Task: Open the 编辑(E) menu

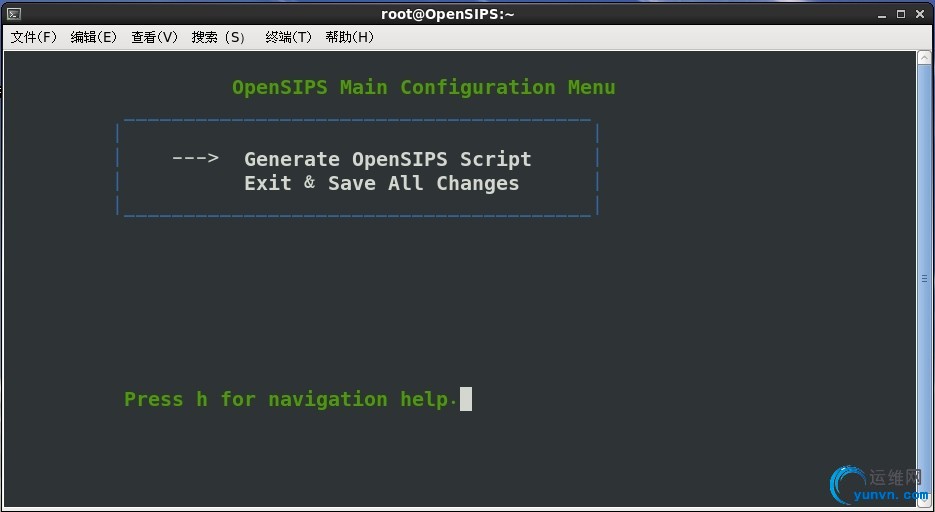Action: 94,37
